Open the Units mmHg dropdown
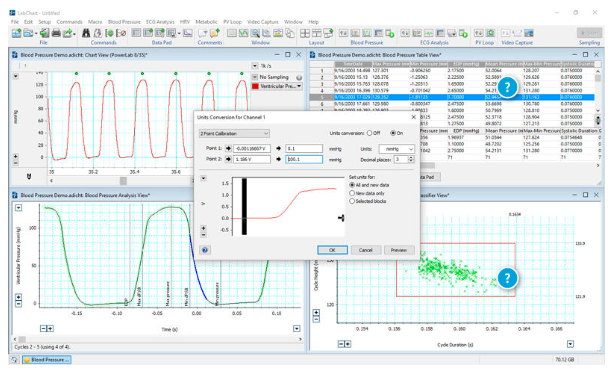The width and height of the screenshot is (612, 372). point(397,149)
